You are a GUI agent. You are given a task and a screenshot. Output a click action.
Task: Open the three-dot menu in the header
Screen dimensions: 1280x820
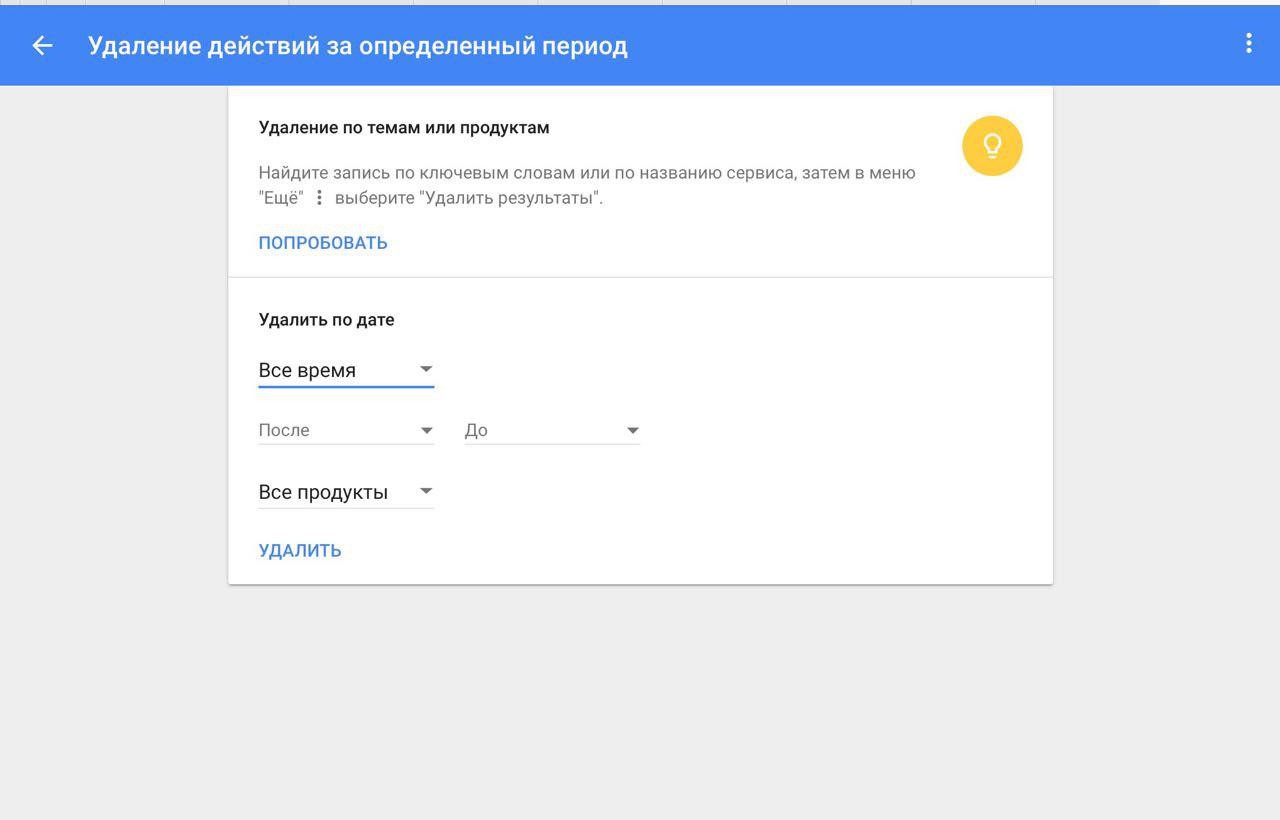[x=1248, y=43]
